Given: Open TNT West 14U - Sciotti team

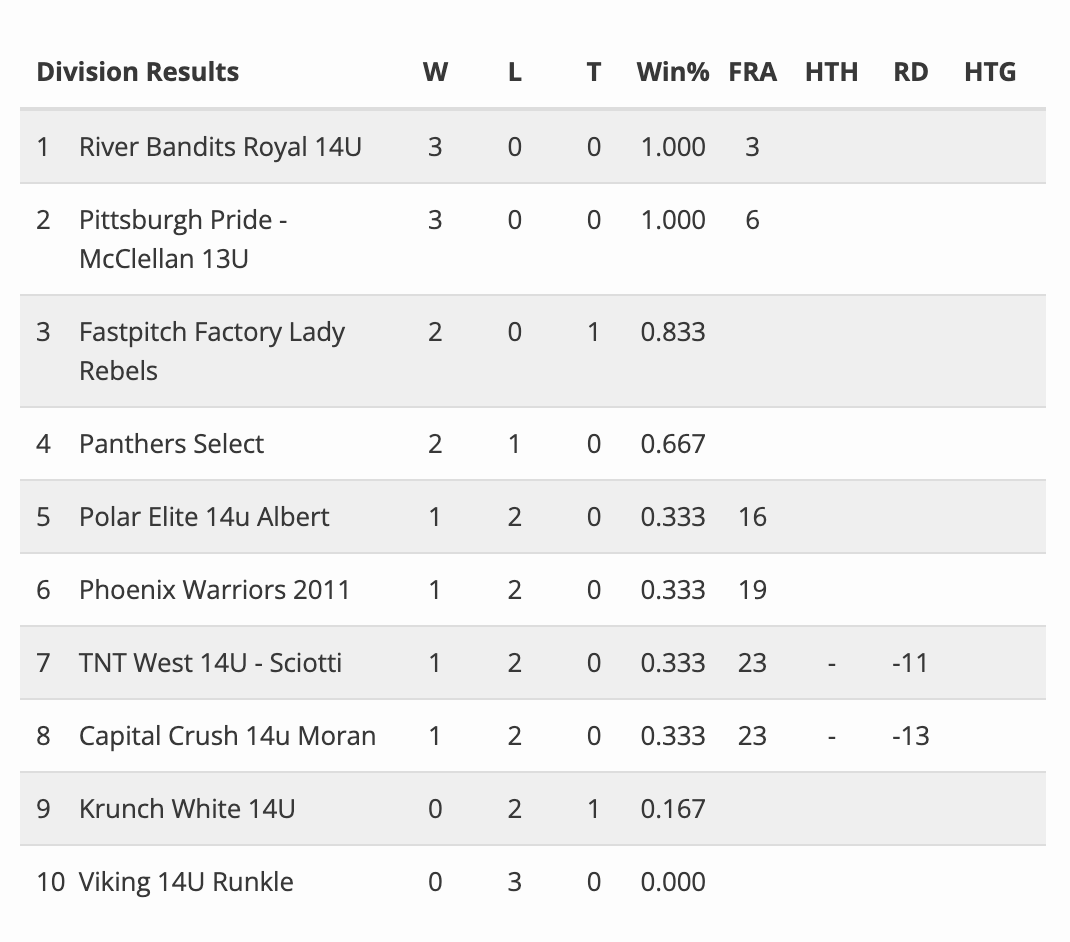Looking at the screenshot, I should click(x=210, y=663).
